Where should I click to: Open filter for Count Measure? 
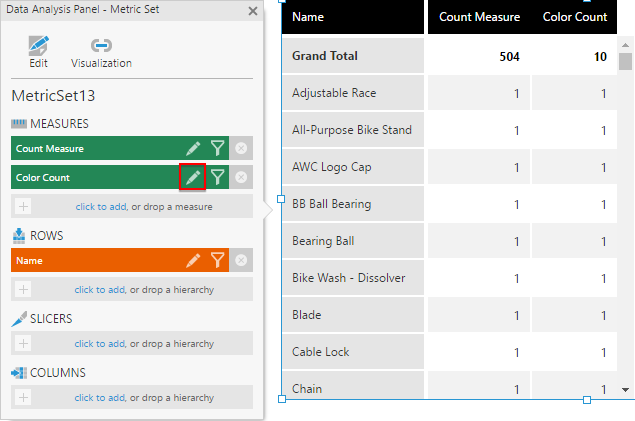pyautogui.click(x=217, y=149)
